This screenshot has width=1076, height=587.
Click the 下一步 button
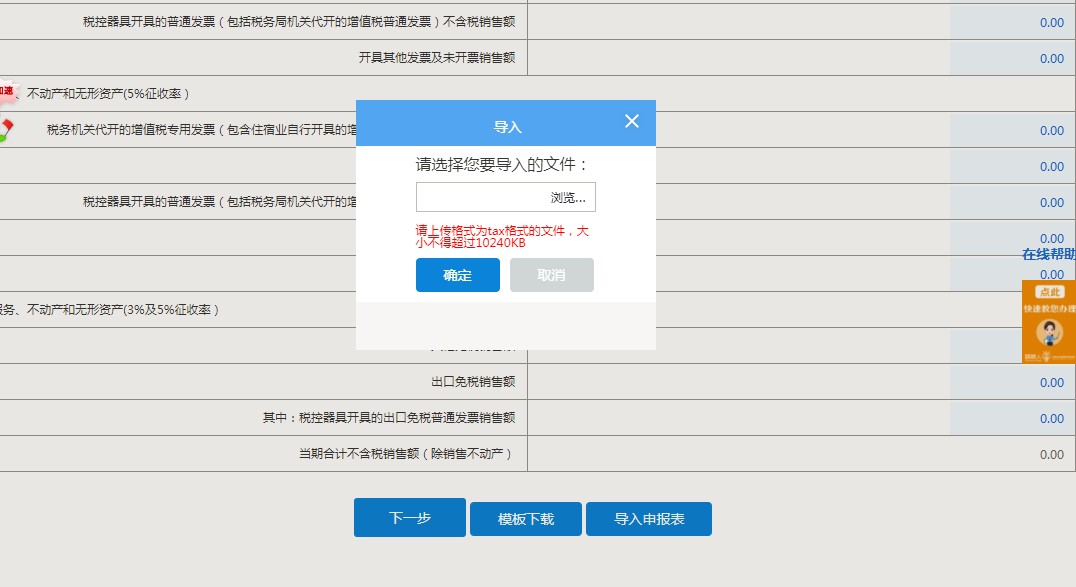[x=408, y=518]
